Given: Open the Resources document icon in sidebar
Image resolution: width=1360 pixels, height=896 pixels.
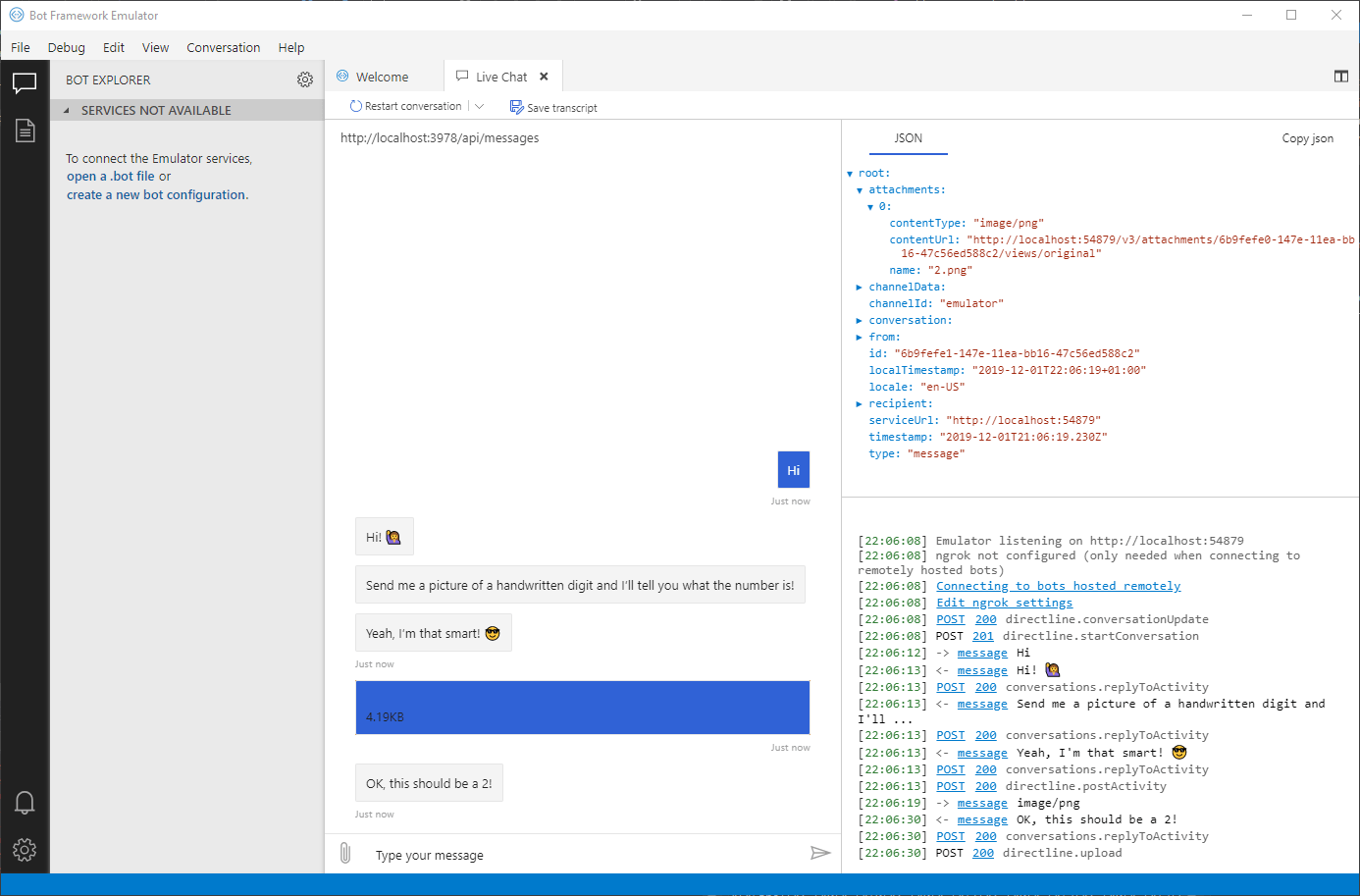Looking at the screenshot, I should [x=25, y=131].
